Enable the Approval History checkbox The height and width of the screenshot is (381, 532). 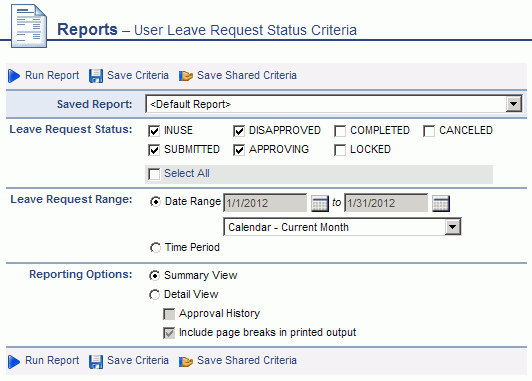(x=169, y=314)
